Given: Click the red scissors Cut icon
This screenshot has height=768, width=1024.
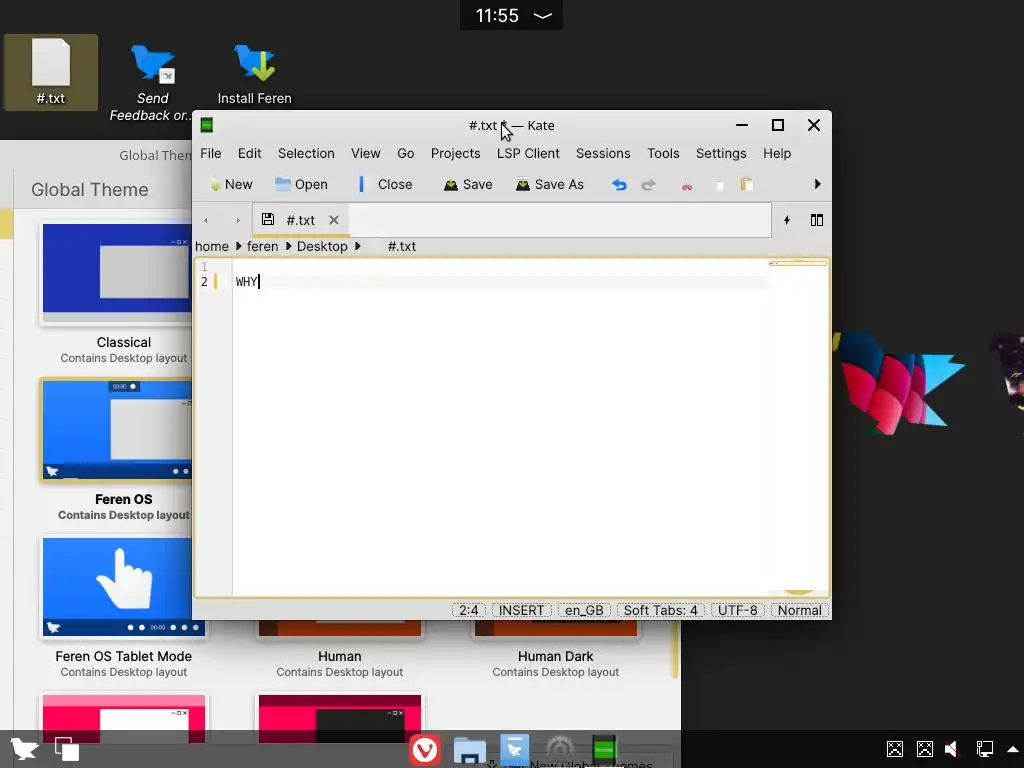Looking at the screenshot, I should tap(686, 186).
